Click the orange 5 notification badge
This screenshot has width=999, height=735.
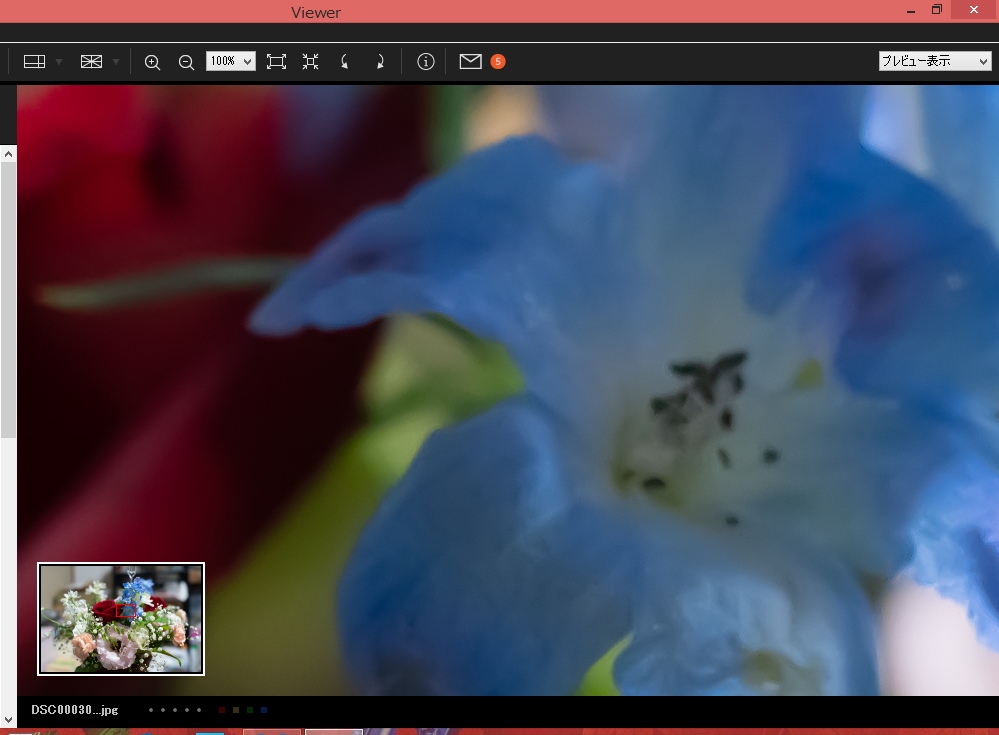click(x=498, y=61)
